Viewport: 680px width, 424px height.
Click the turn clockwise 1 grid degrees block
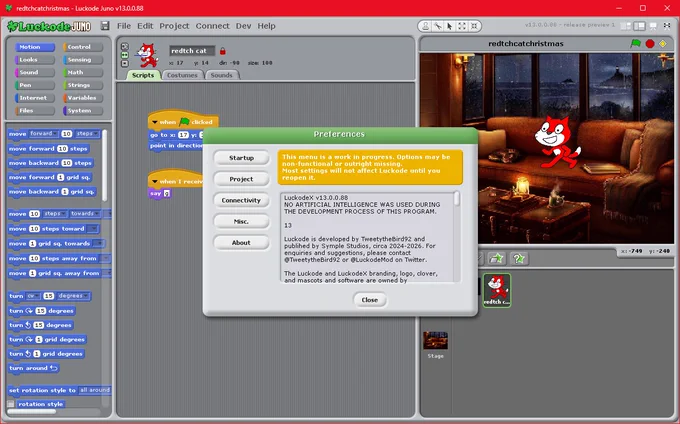point(47,339)
